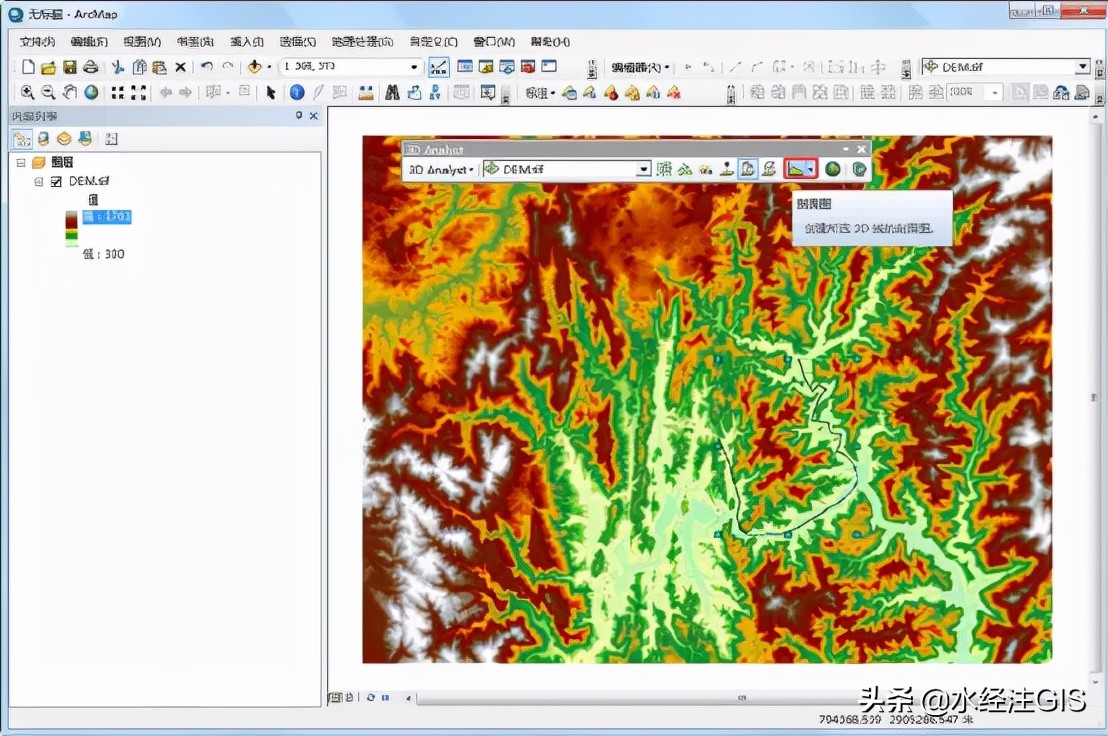Screen dimensions: 1108x736
Task: Close the 3D Analyst floating toolbar
Action: (x=861, y=149)
